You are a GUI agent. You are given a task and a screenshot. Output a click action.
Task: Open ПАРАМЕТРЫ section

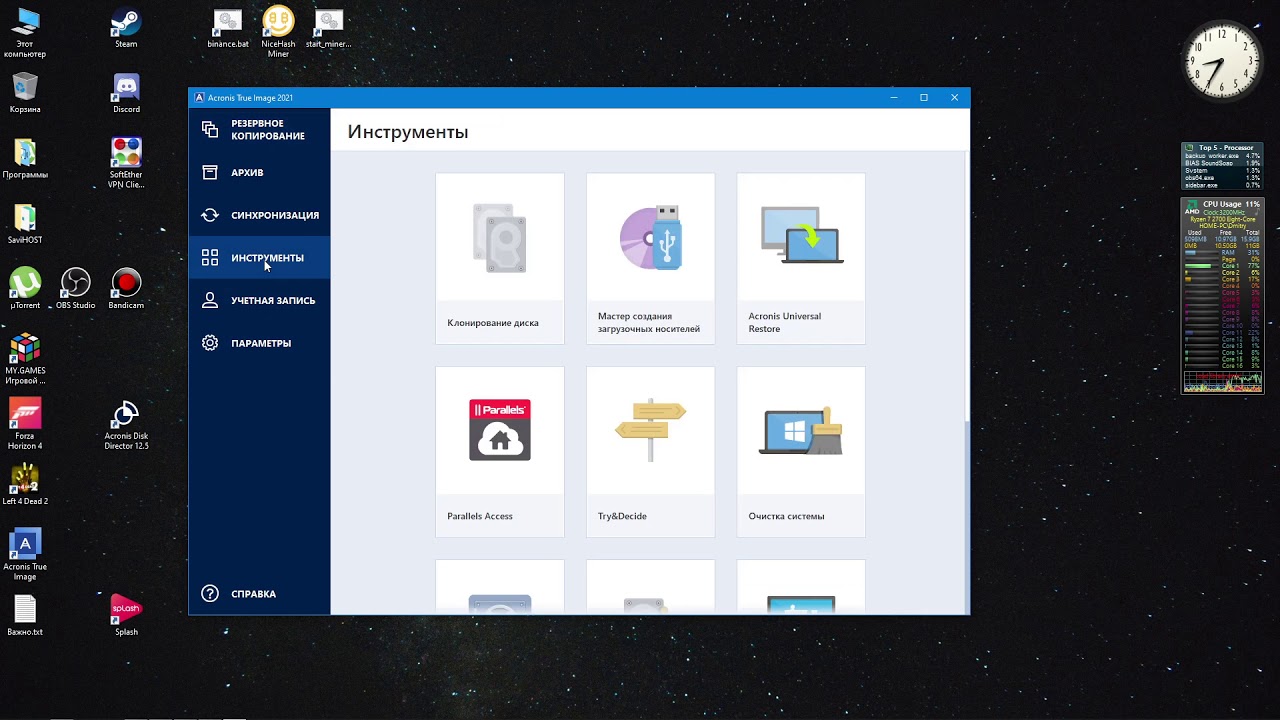[259, 343]
